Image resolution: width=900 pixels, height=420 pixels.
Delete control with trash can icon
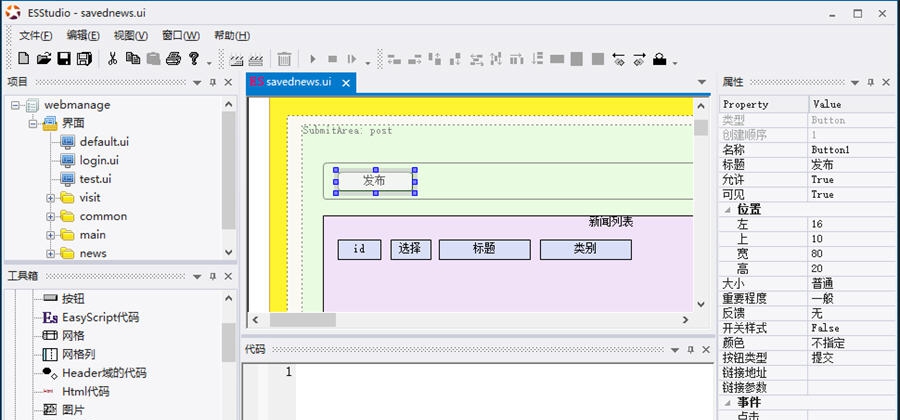[284, 59]
